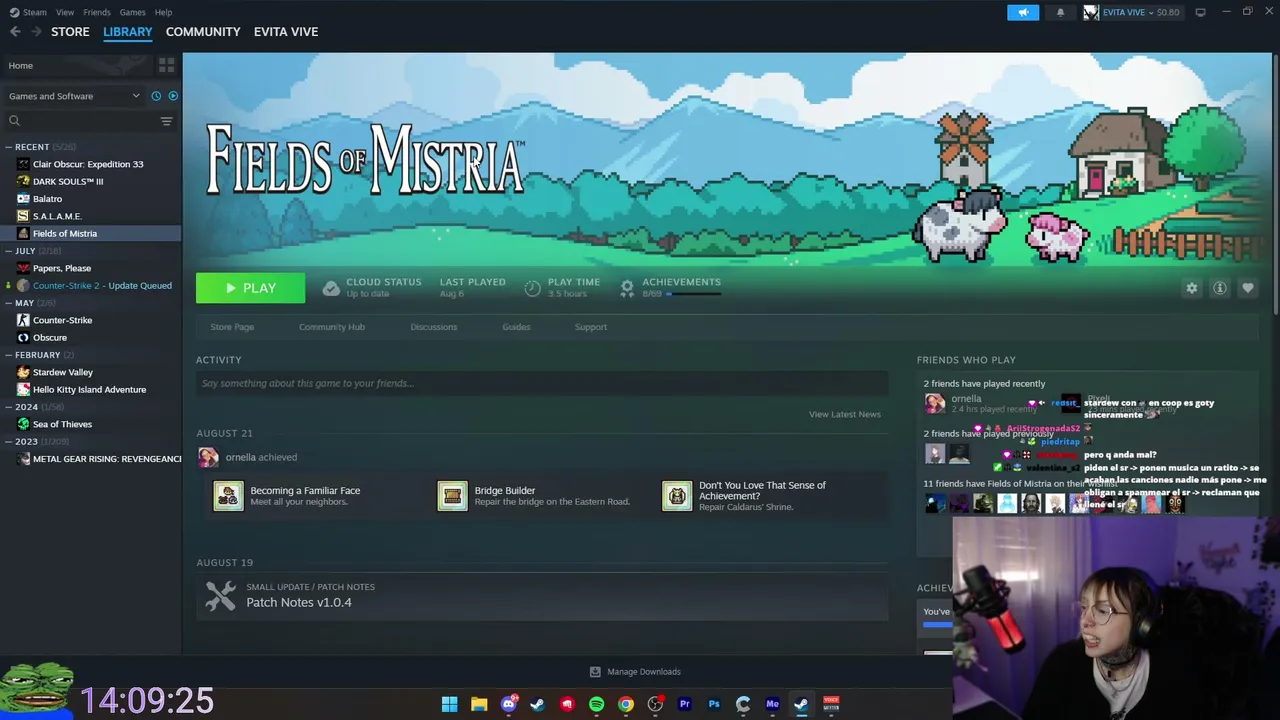Image resolution: width=1280 pixels, height=720 pixels.
Task: Collapse the 2024 games group
Action: [8, 407]
